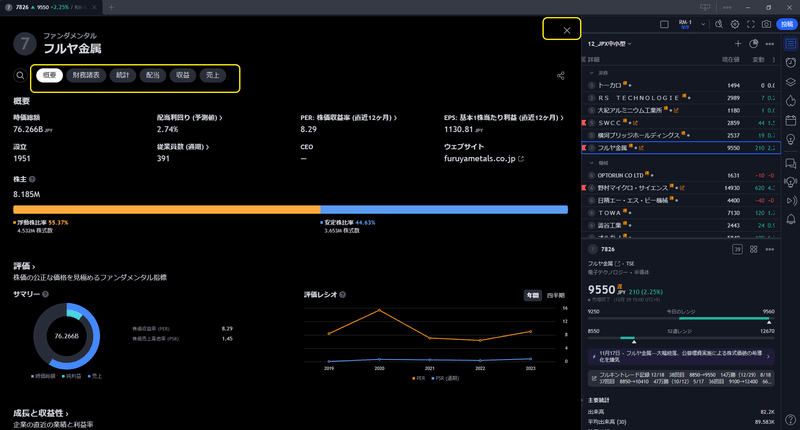Close the fundamentals panel with the X
Screen dimensions: 800x430
(567, 30)
